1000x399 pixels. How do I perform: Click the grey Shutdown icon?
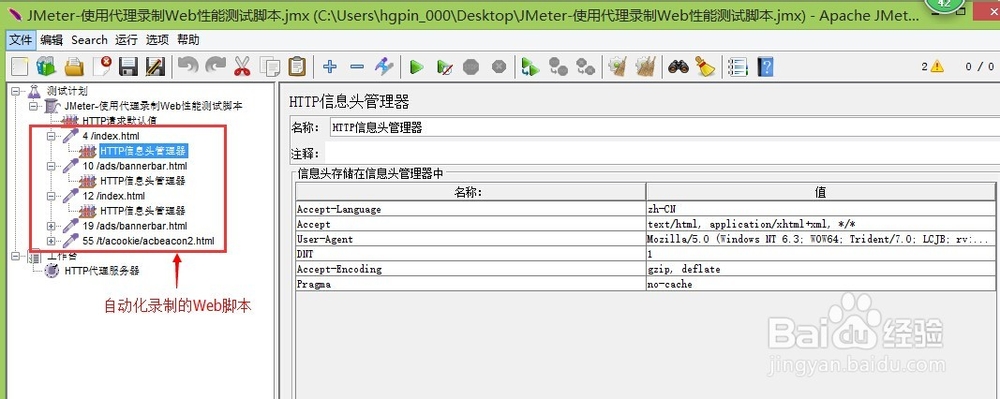[499, 66]
